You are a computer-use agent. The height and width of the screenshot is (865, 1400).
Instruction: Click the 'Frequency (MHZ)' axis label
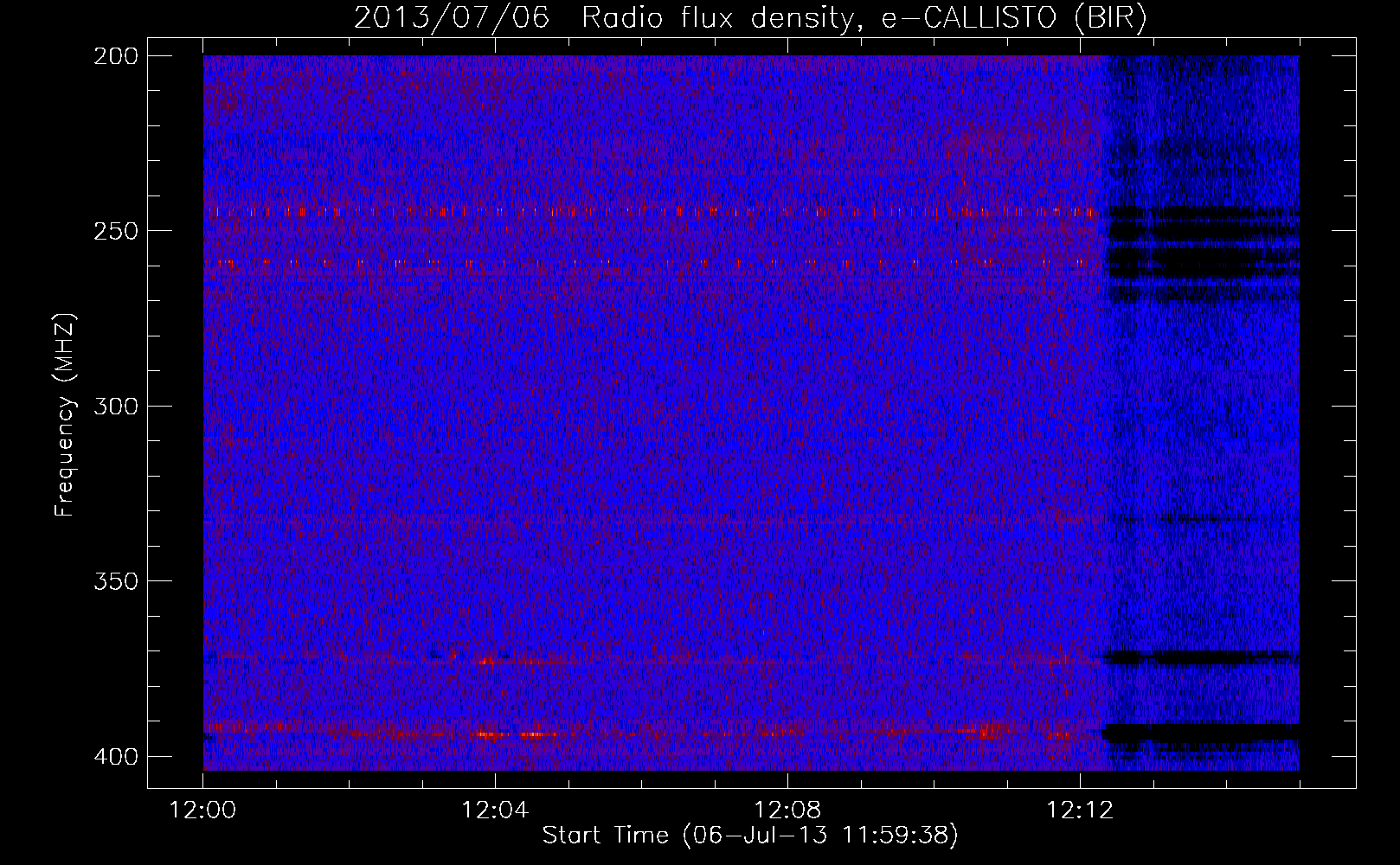(x=65, y=414)
